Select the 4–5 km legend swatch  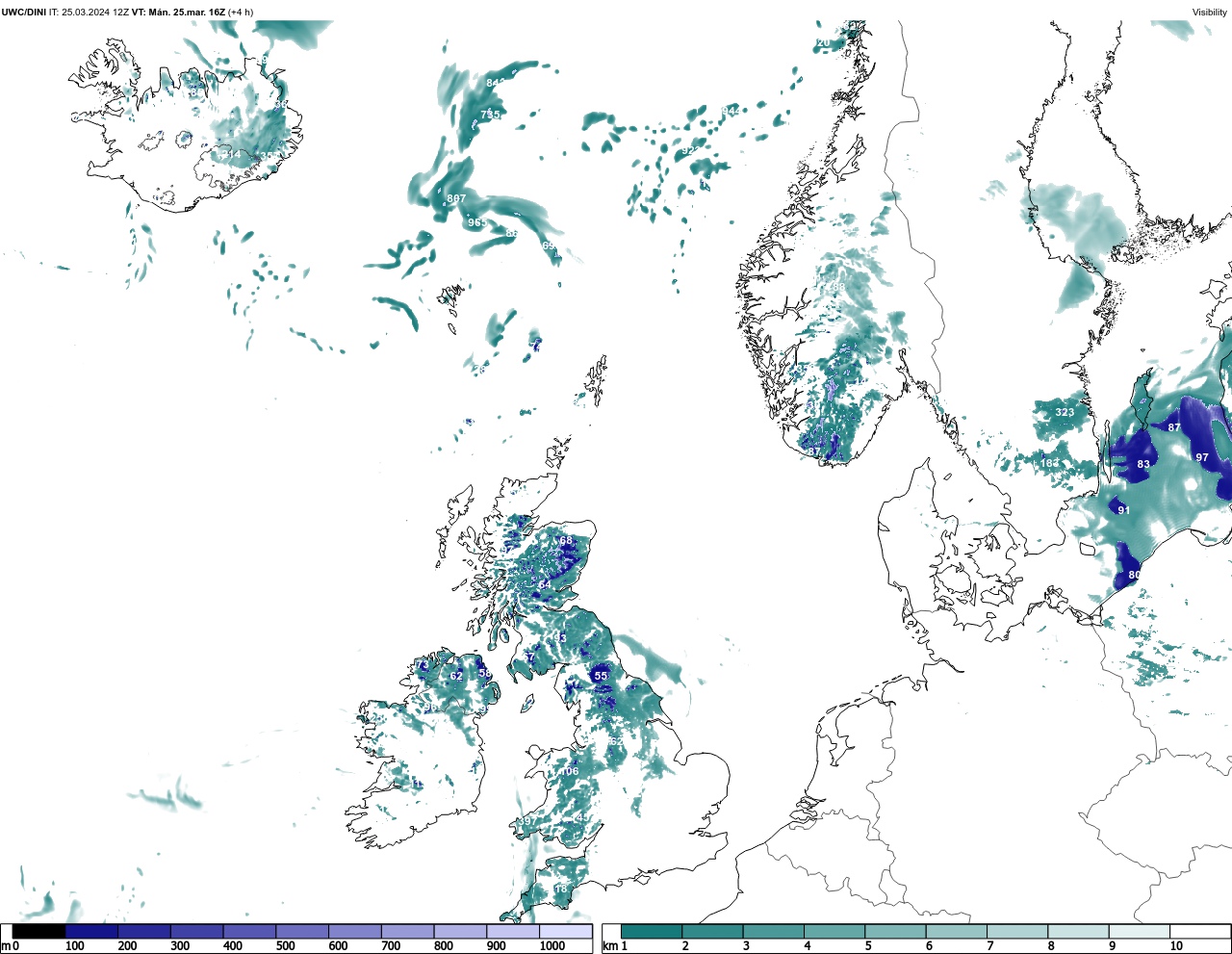(x=834, y=931)
